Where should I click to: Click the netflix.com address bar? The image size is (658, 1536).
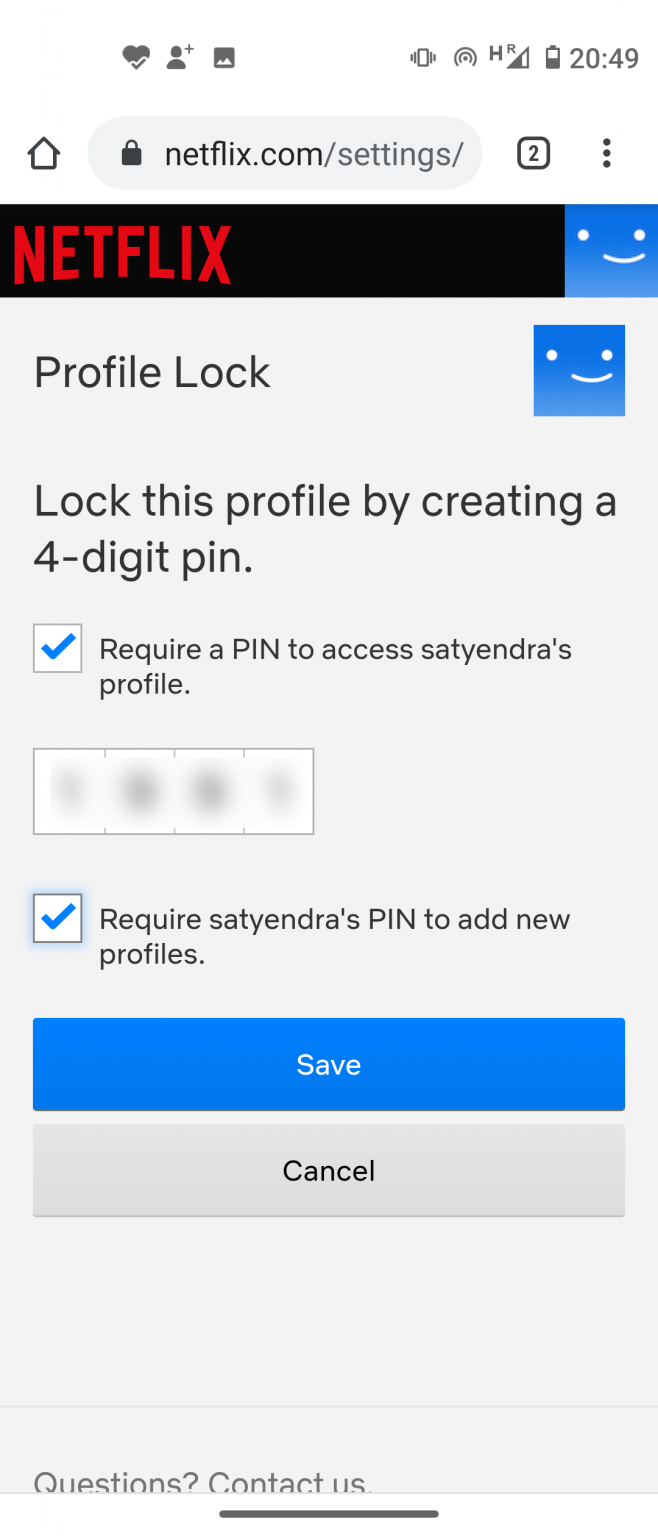point(300,153)
